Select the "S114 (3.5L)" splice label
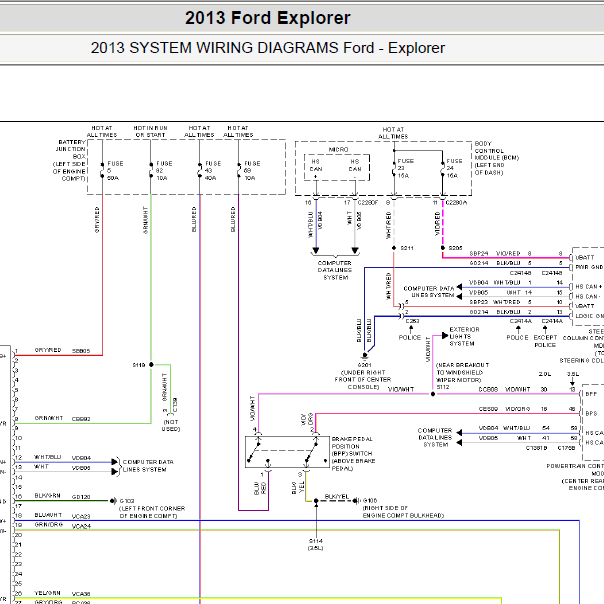 click(315, 545)
